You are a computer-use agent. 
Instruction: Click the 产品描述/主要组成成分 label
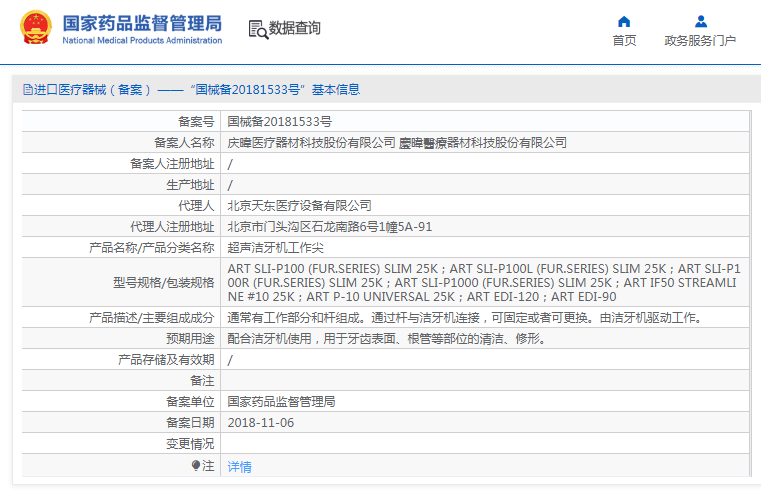click(x=151, y=318)
